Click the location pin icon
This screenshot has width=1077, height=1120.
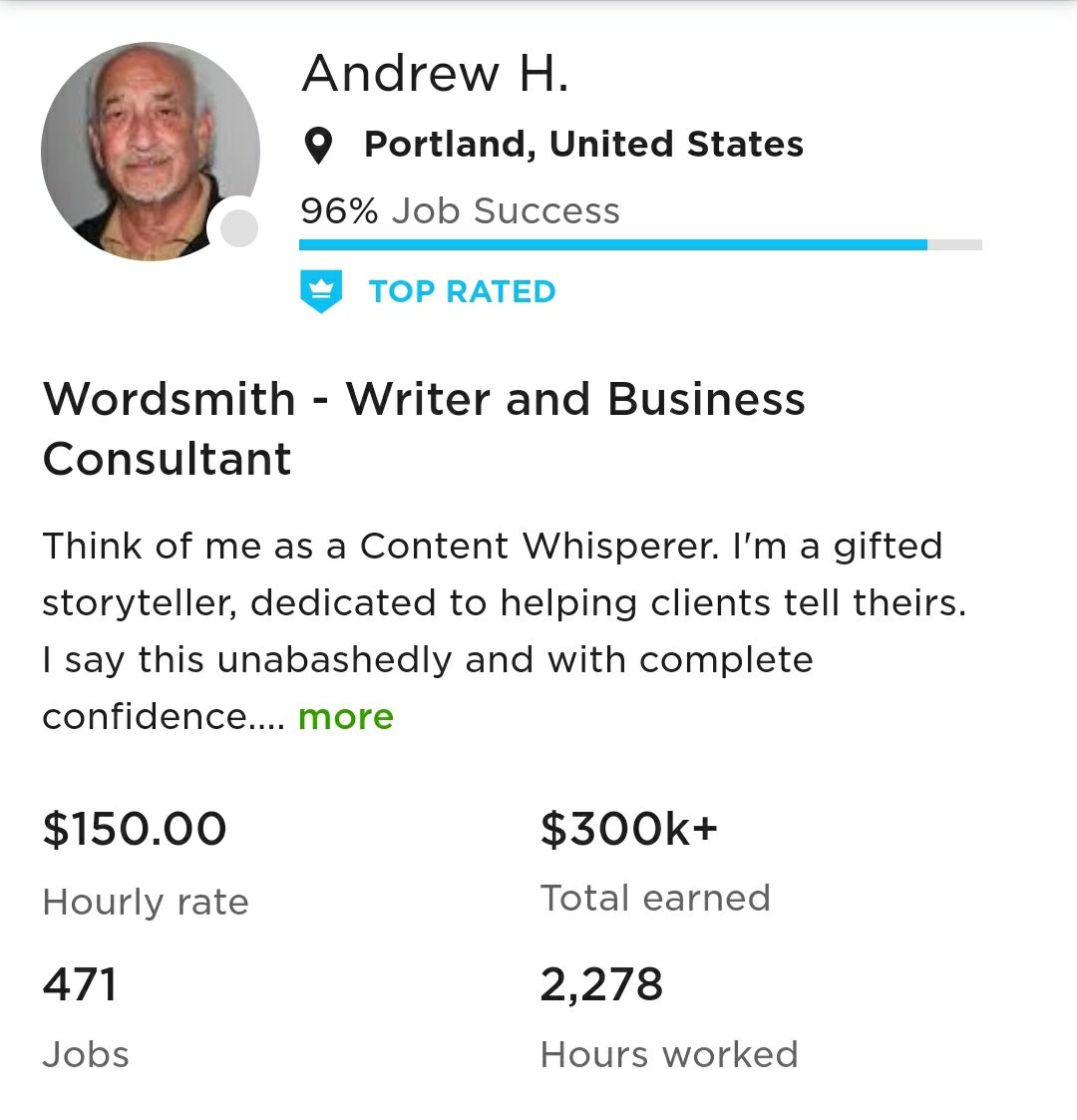point(318,146)
